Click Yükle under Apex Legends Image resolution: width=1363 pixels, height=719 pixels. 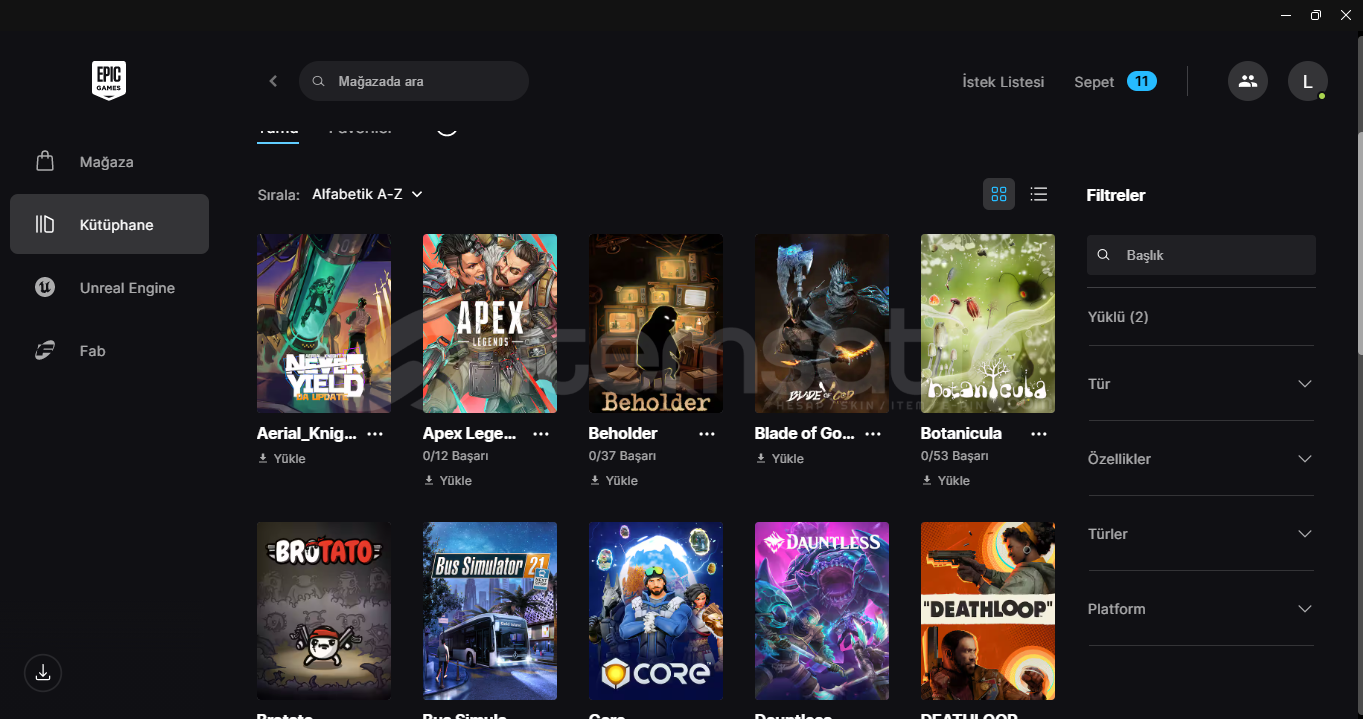448,480
